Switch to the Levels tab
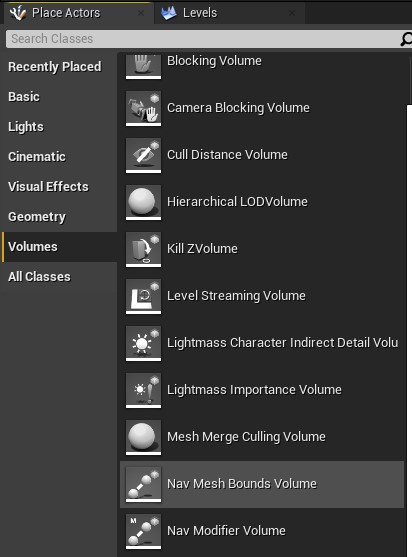The height and width of the screenshot is (557, 412). (x=229, y=13)
